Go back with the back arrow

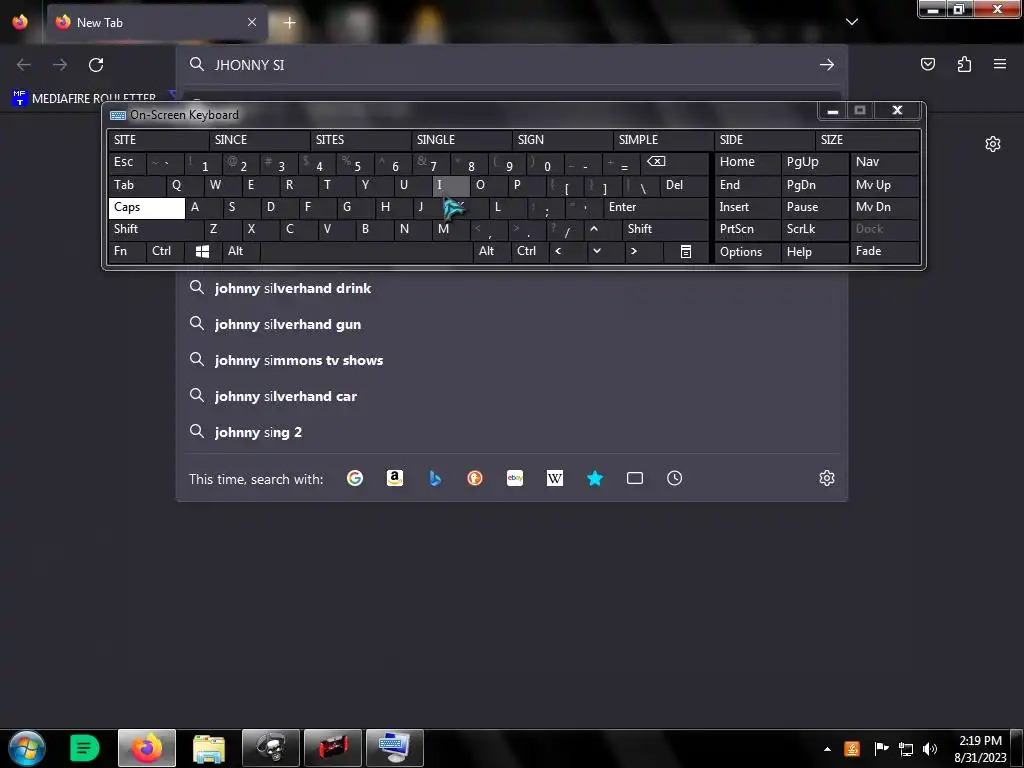(x=24, y=65)
